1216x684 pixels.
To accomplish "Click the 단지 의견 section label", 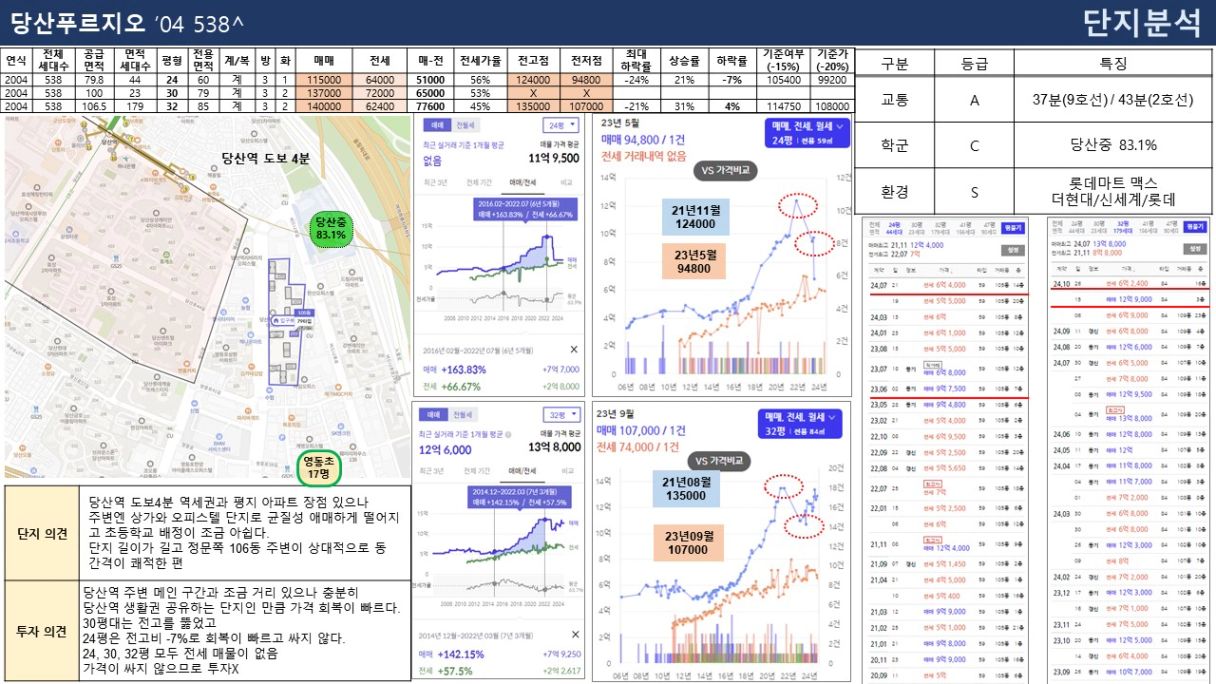I will (x=41, y=532).
